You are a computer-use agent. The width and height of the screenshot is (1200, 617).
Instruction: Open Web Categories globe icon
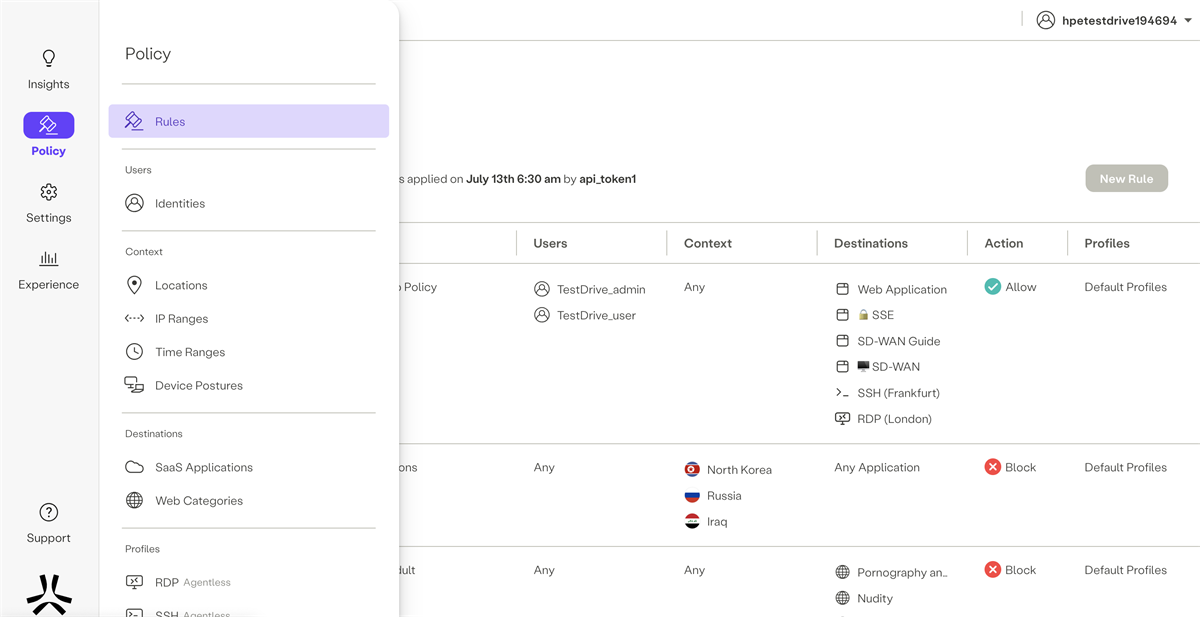tap(134, 501)
